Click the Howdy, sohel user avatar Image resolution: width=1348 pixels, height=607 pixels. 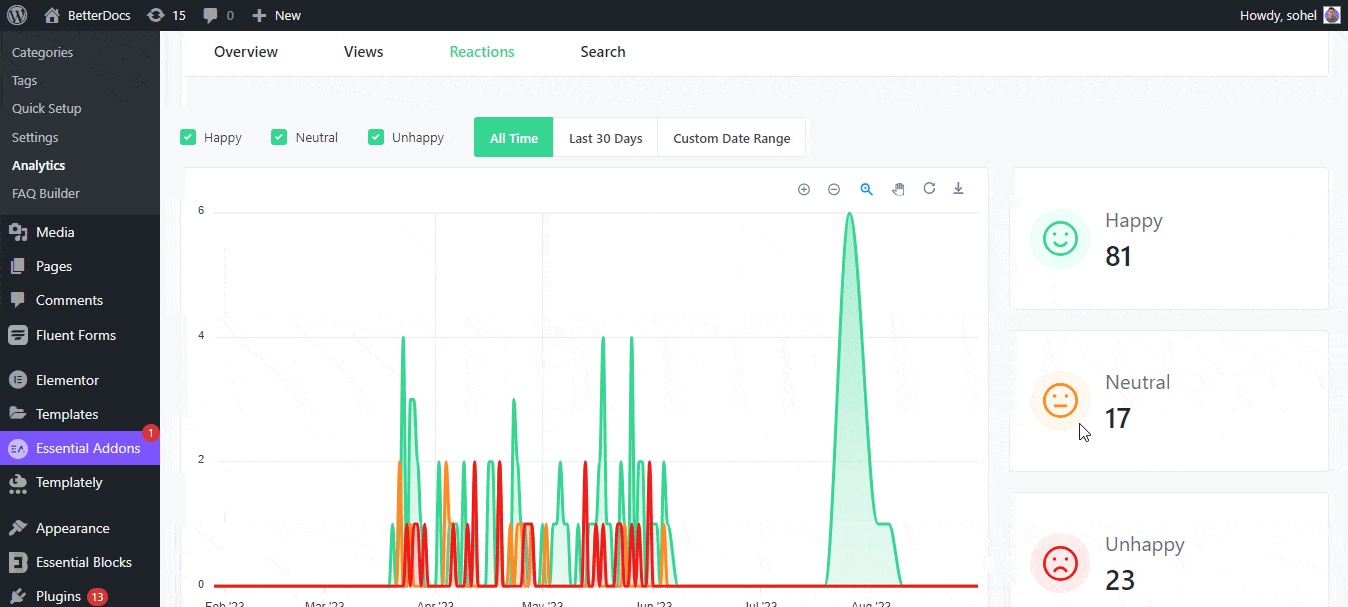(1331, 15)
